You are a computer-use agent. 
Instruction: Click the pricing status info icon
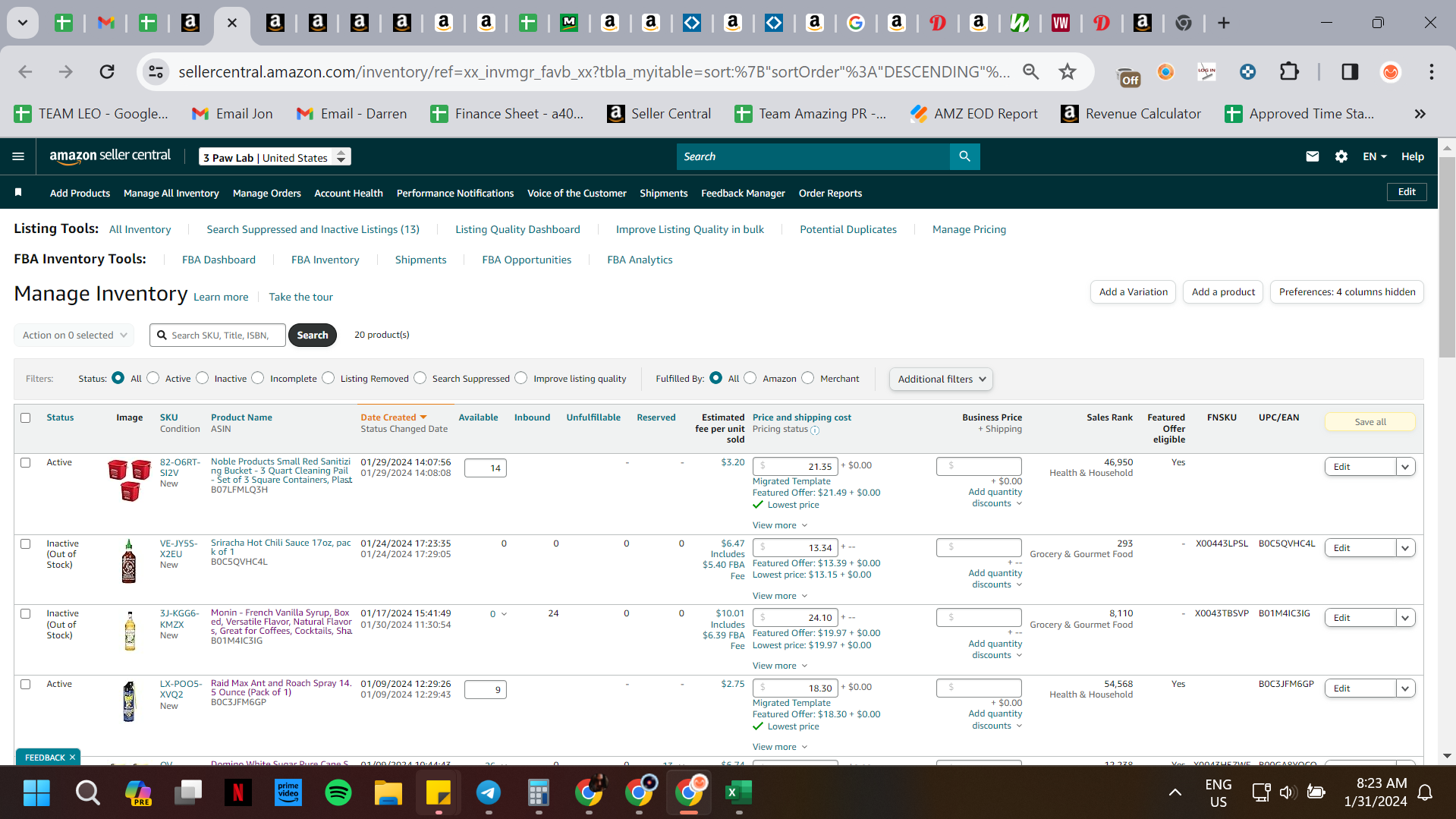pos(815,430)
